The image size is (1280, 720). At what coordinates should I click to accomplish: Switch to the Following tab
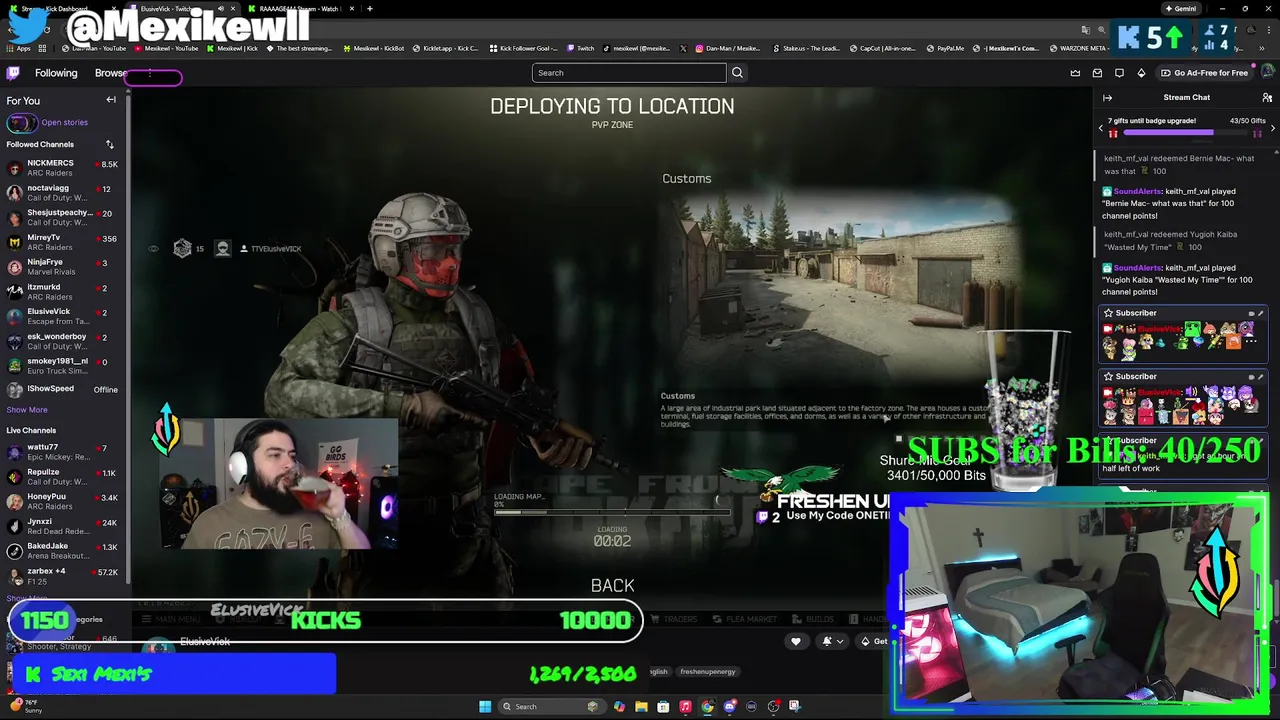tap(56, 73)
